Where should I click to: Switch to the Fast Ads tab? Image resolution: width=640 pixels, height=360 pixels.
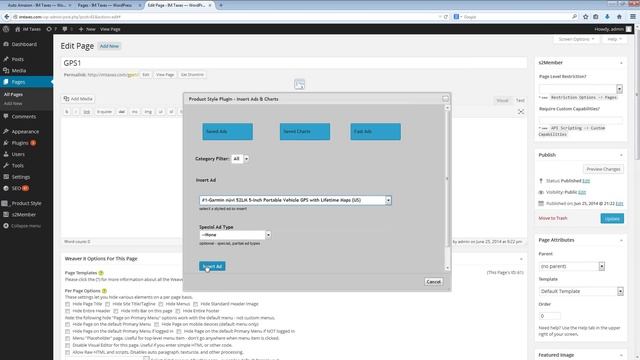375,131
